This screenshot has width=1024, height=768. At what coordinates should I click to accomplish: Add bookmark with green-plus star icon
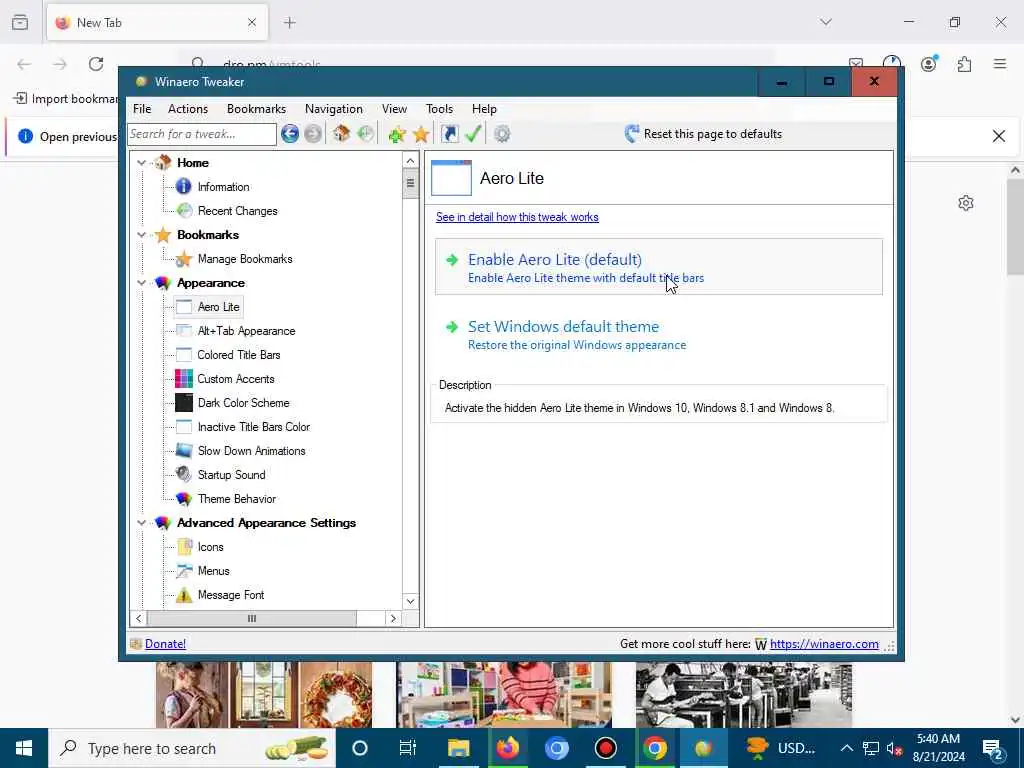pyautogui.click(x=396, y=135)
